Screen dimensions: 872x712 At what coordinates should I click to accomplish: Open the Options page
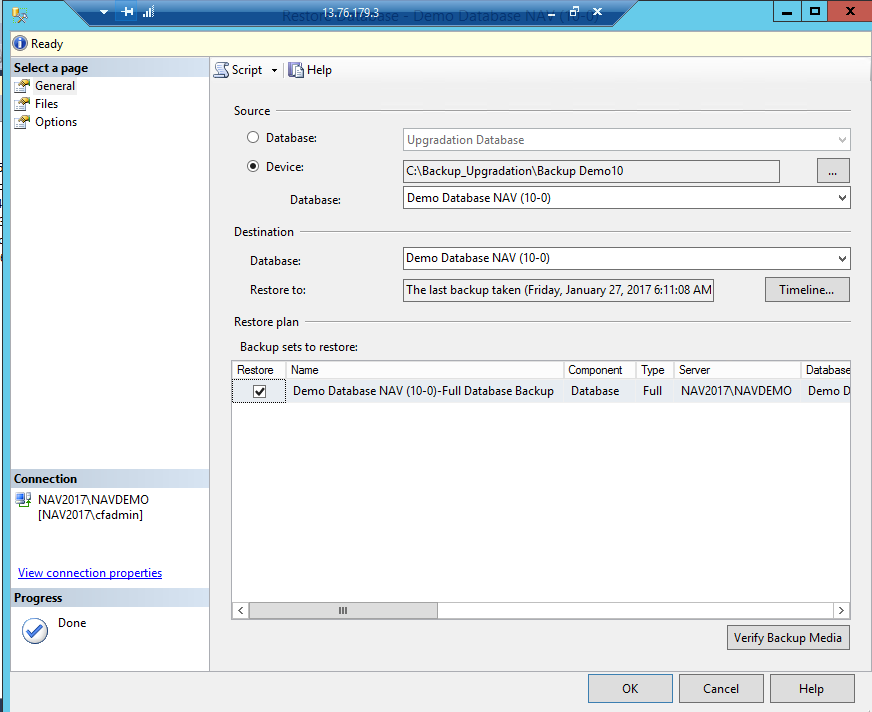(x=56, y=122)
